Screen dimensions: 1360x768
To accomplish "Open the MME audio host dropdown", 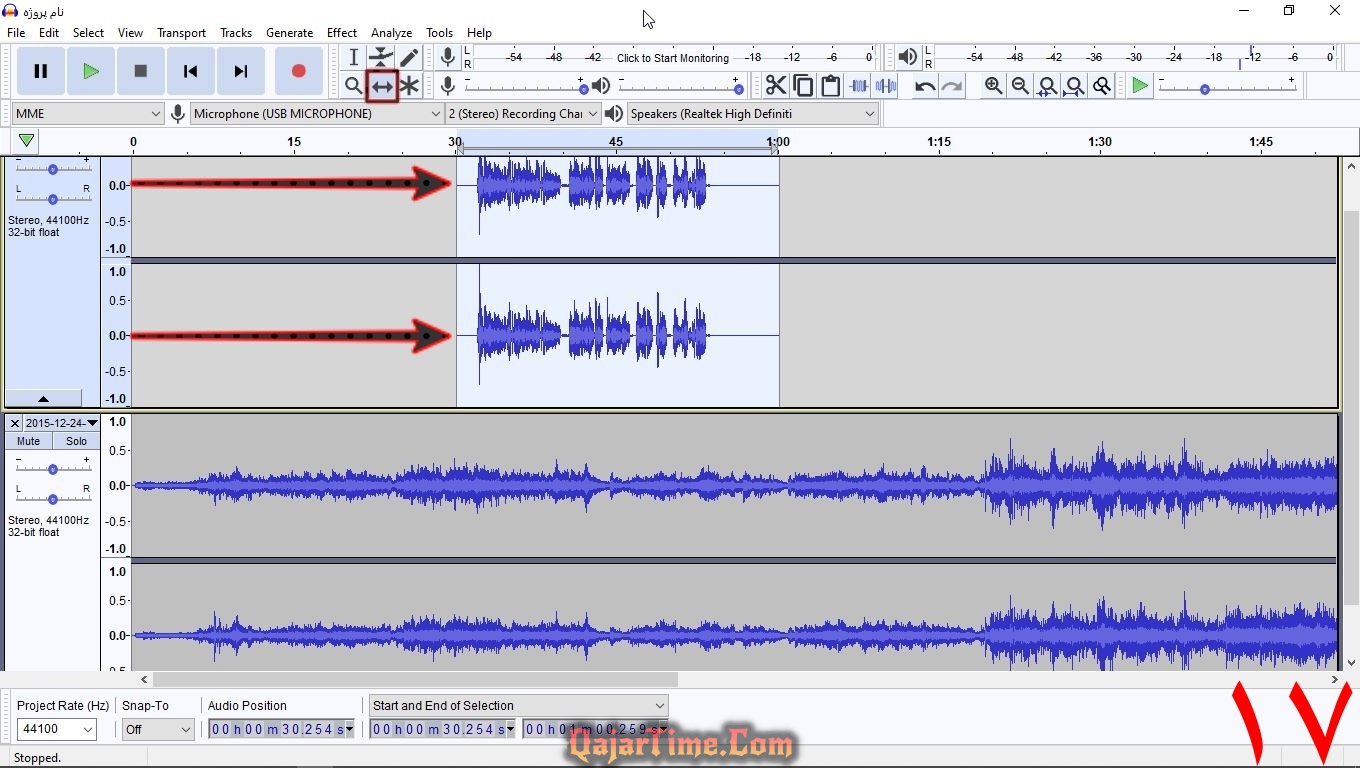I will click(x=87, y=114).
